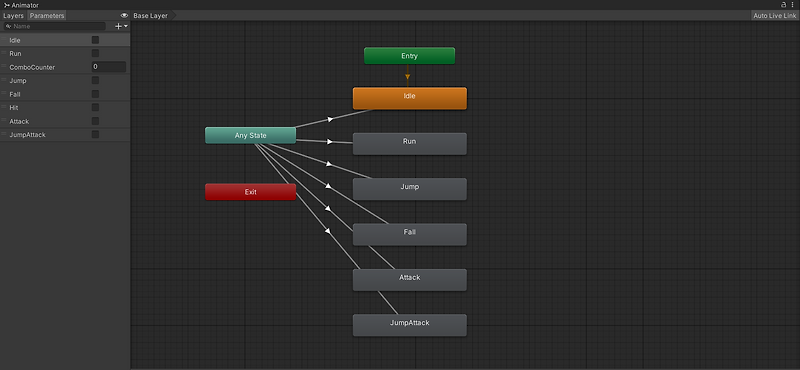Select the Attack state node

coord(410,280)
